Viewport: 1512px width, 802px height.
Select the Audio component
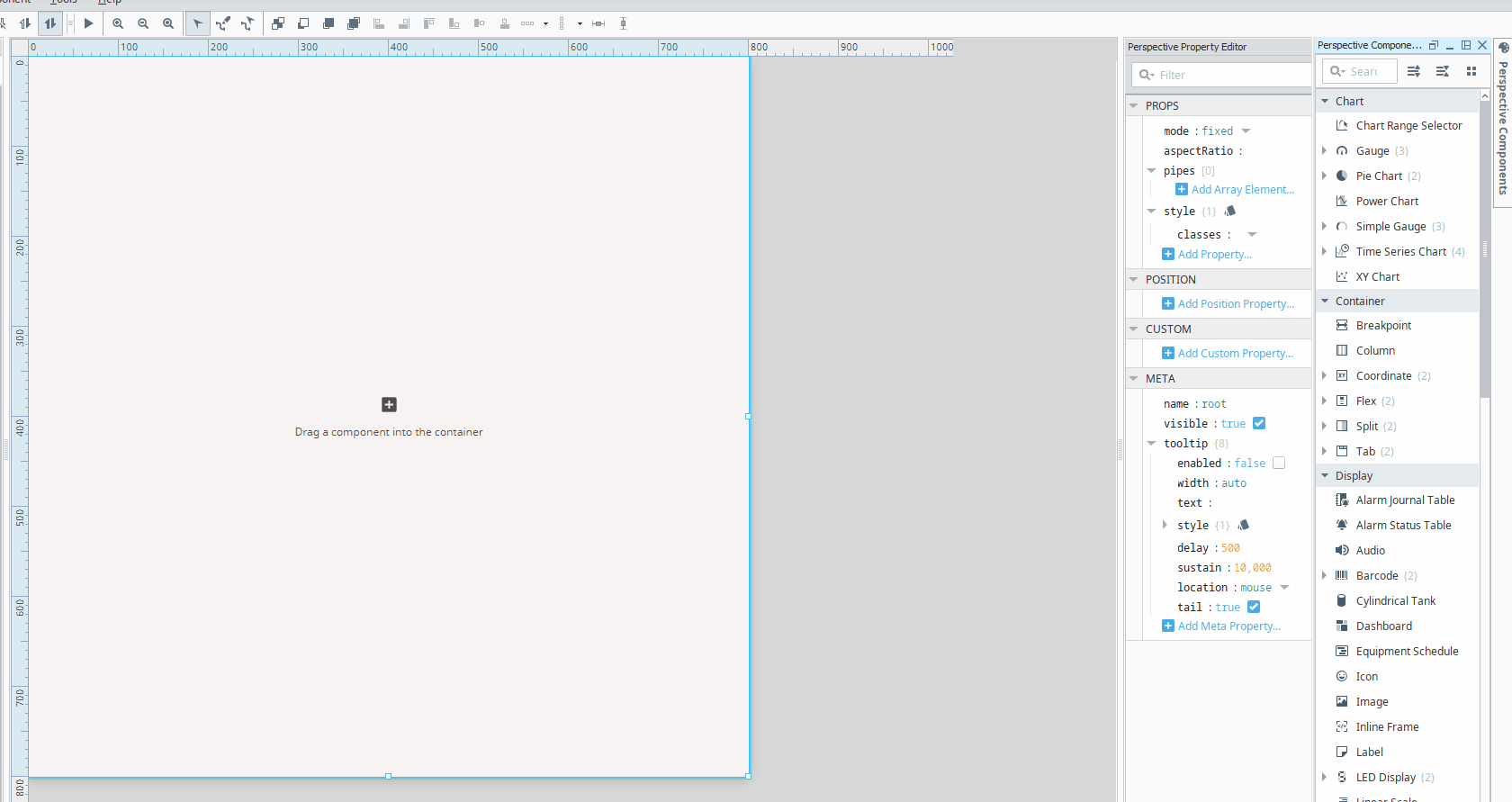click(x=1370, y=551)
